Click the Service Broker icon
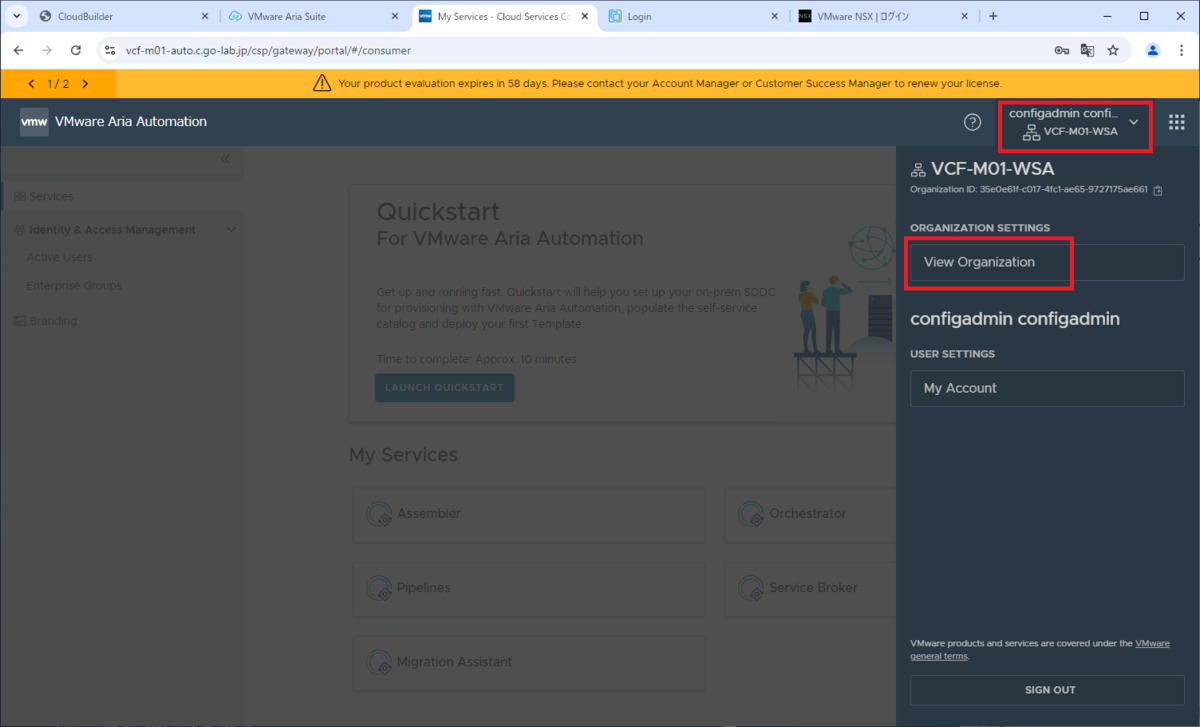The height and width of the screenshot is (727, 1200). pyautogui.click(x=751, y=588)
